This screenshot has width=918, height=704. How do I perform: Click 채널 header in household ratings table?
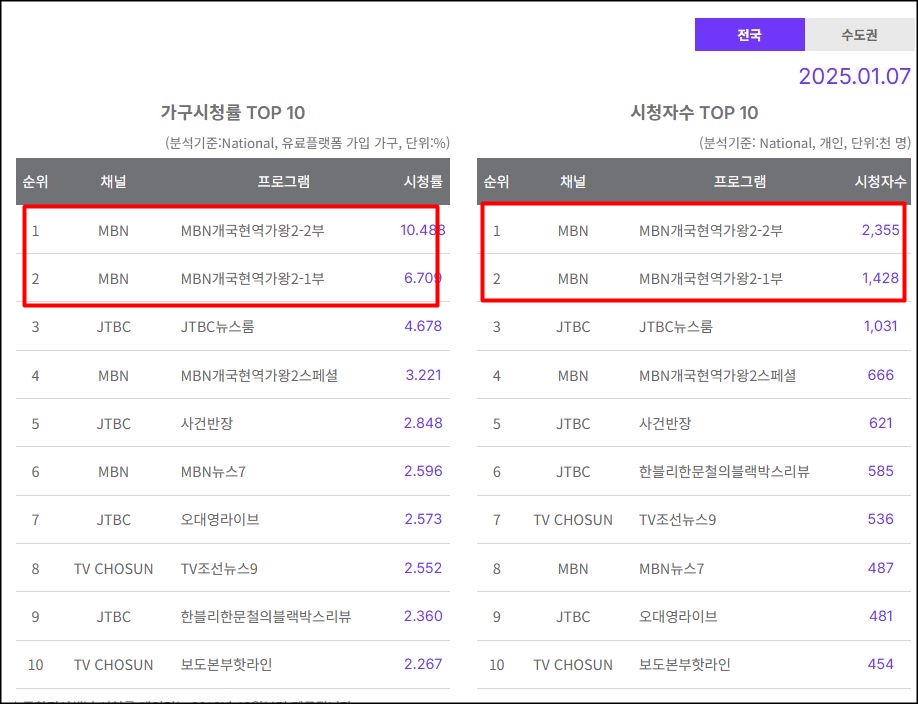(x=113, y=182)
